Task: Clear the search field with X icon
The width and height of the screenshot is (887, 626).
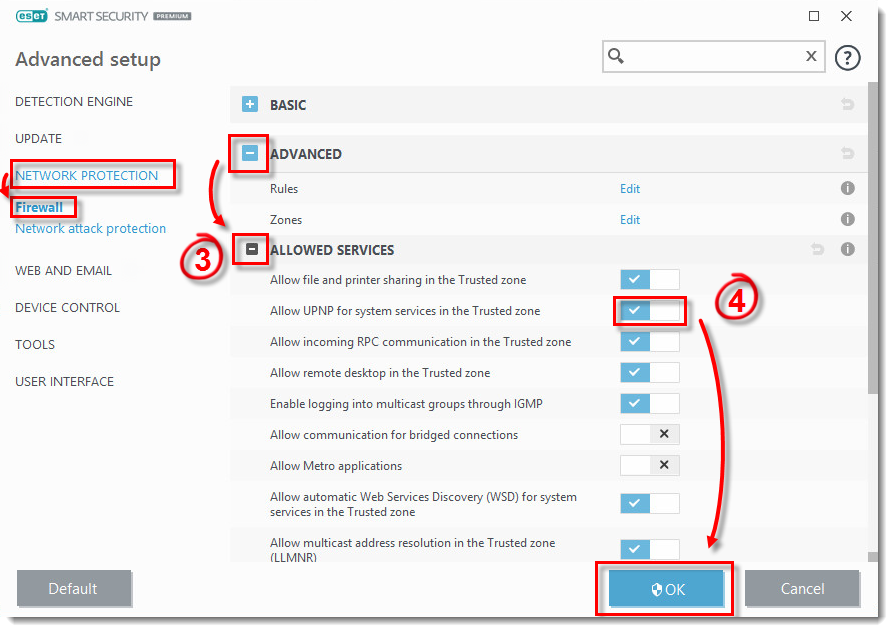Action: pos(811,56)
